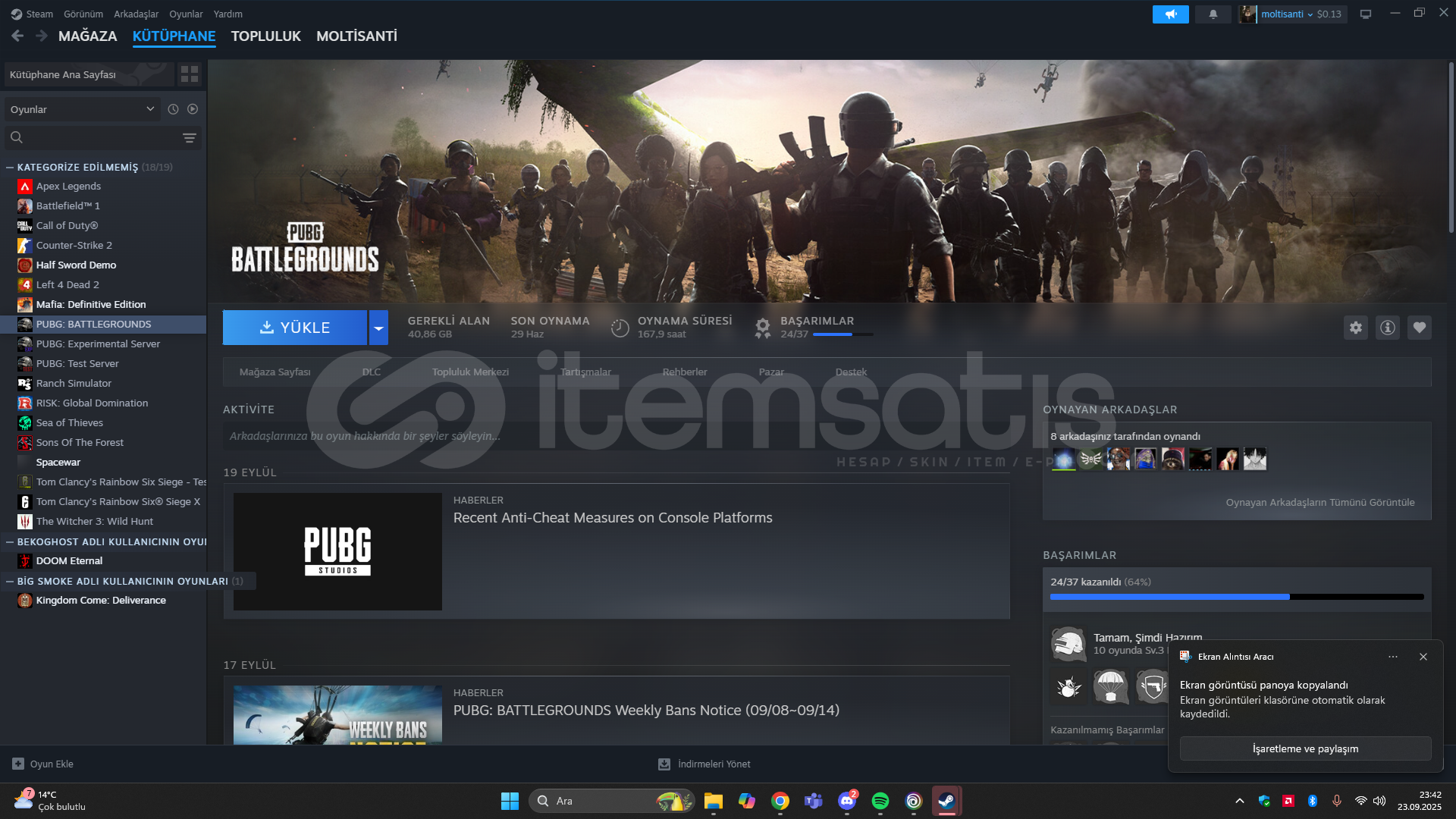Click İşaretleme ve paylaşım button

1305,748
